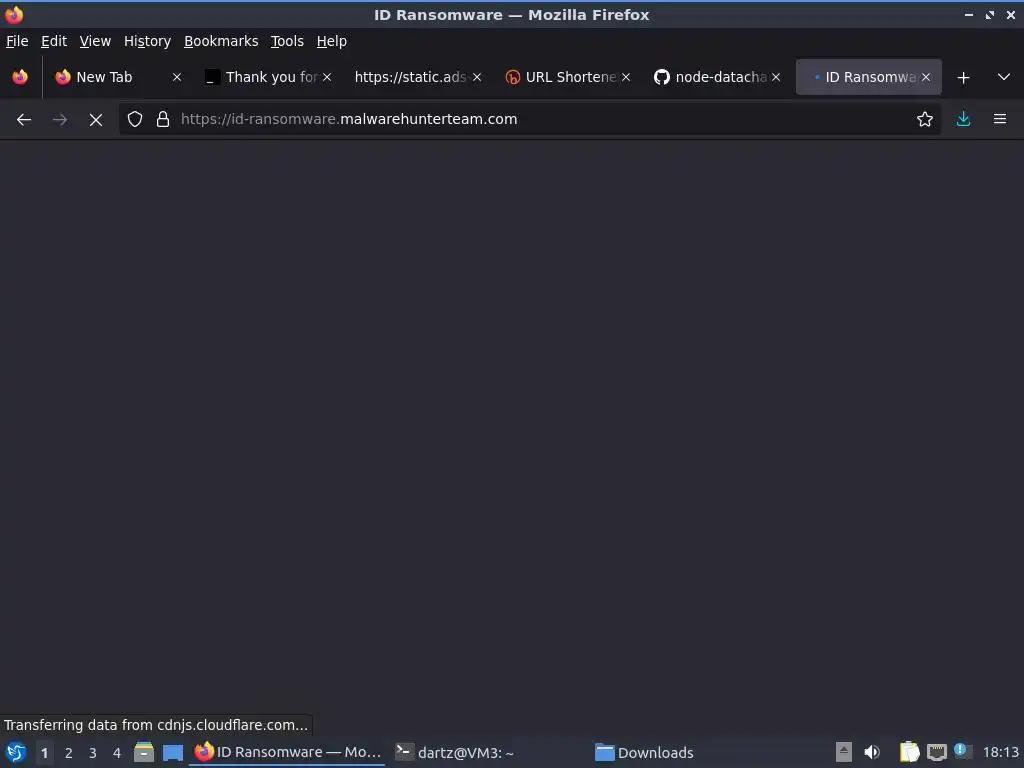Close the 'Thank you for' tab
The height and width of the screenshot is (768, 1024).
pos(327,77)
